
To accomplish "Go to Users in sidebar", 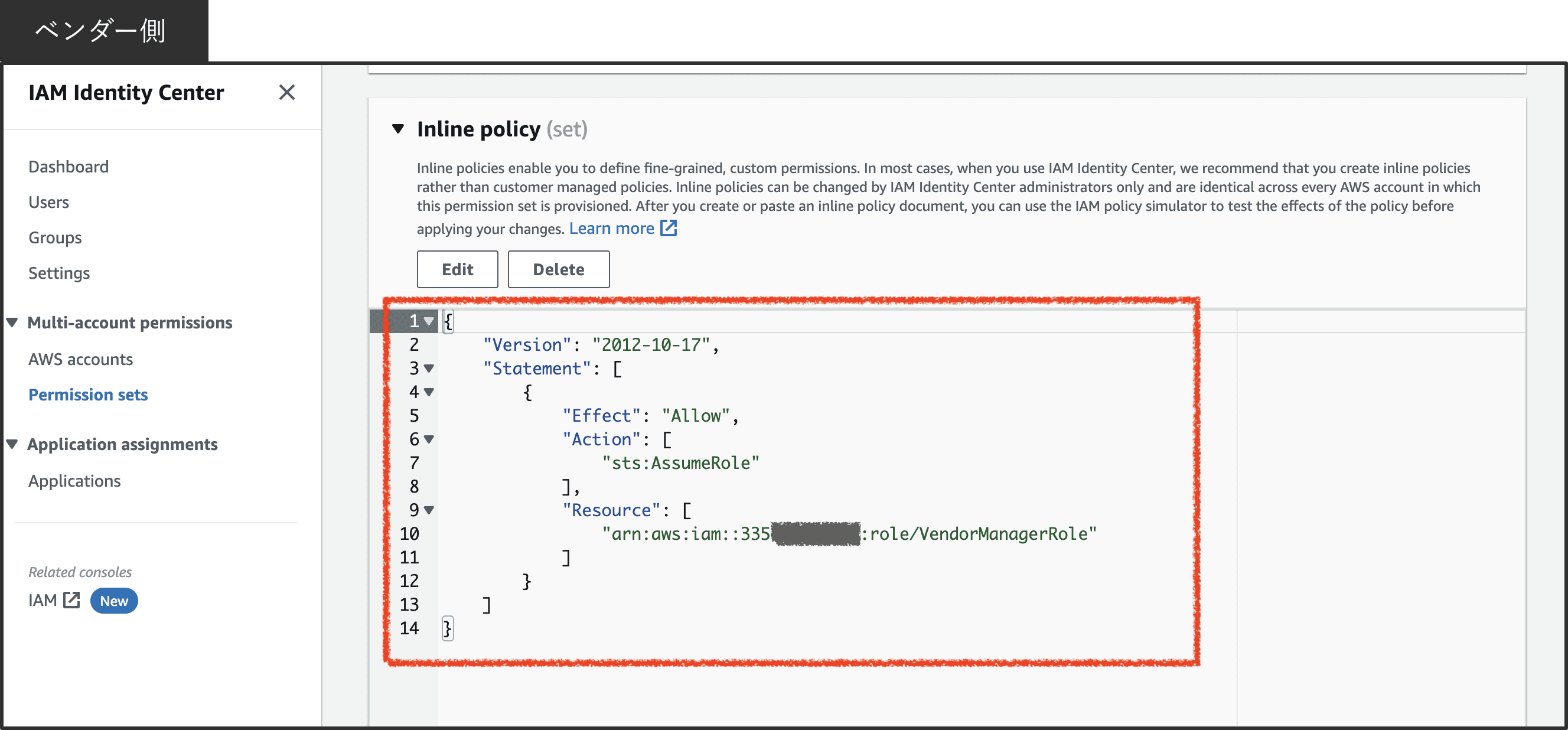I will 48,202.
